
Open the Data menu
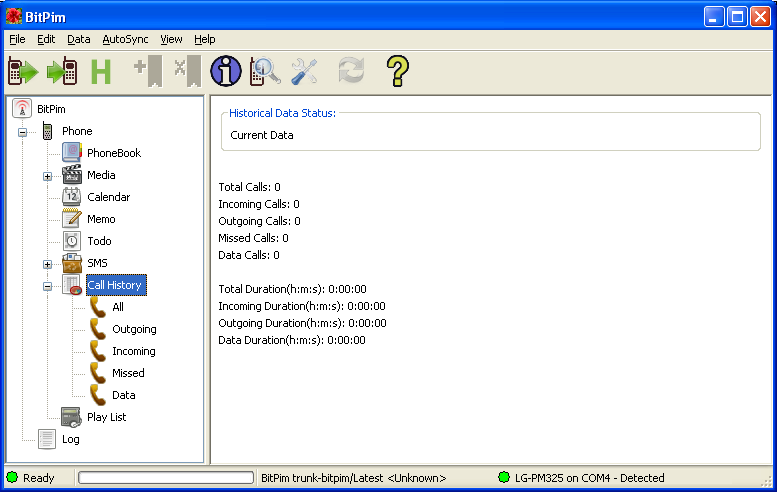point(79,39)
